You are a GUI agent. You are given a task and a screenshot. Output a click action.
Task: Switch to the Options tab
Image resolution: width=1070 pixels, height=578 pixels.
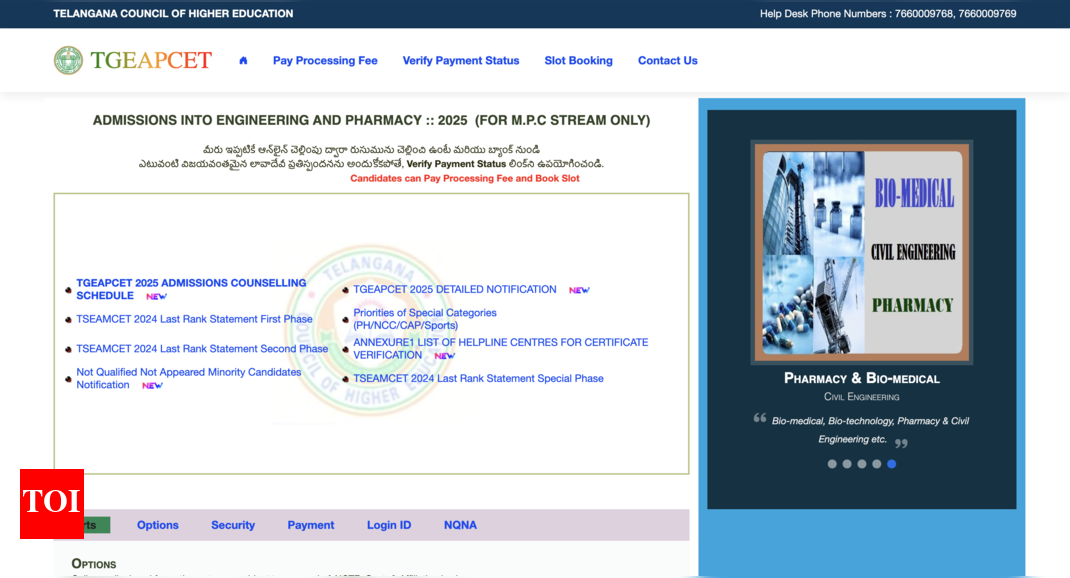[158, 525]
